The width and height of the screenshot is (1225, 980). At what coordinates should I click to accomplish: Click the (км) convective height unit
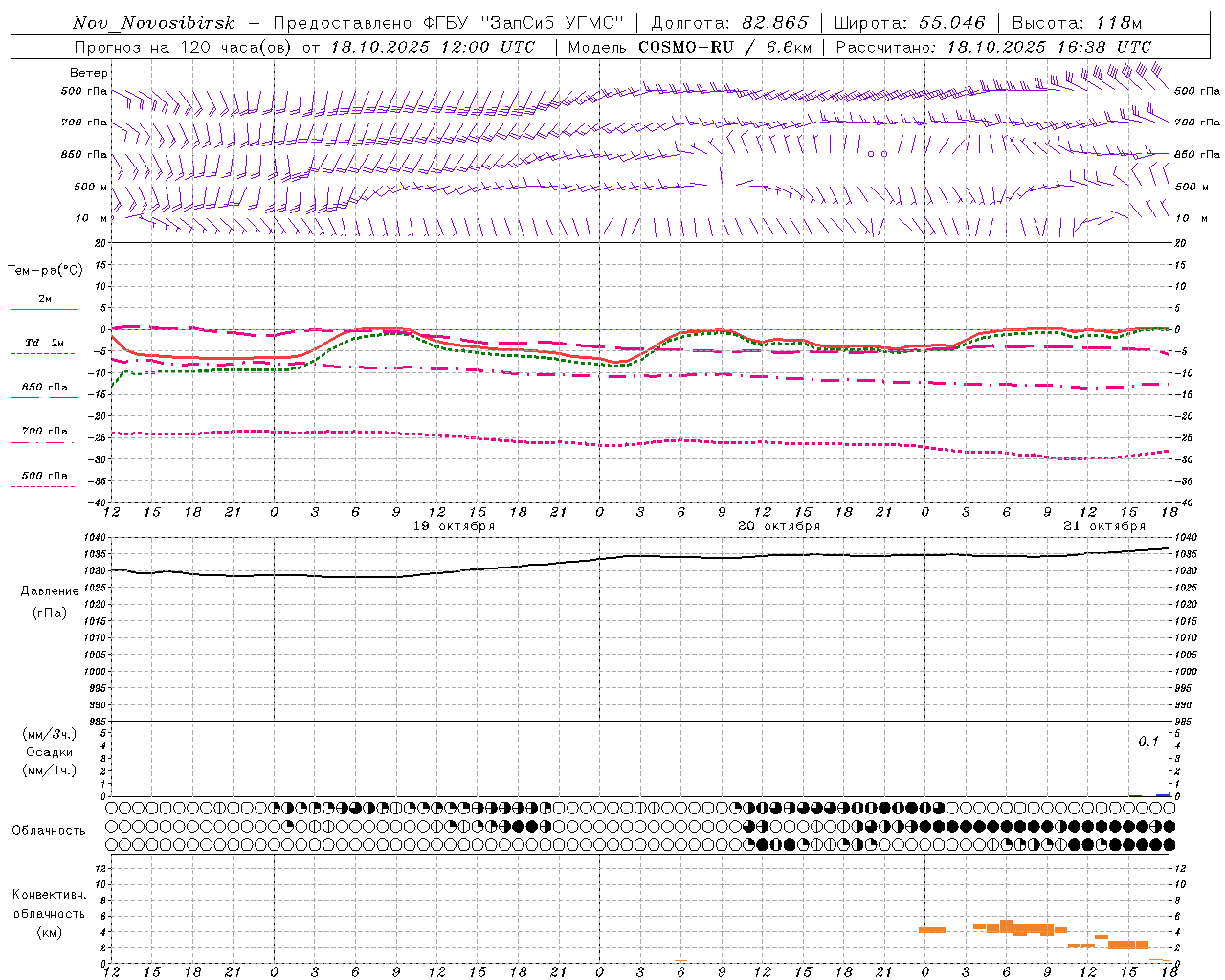click(x=49, y=932)
